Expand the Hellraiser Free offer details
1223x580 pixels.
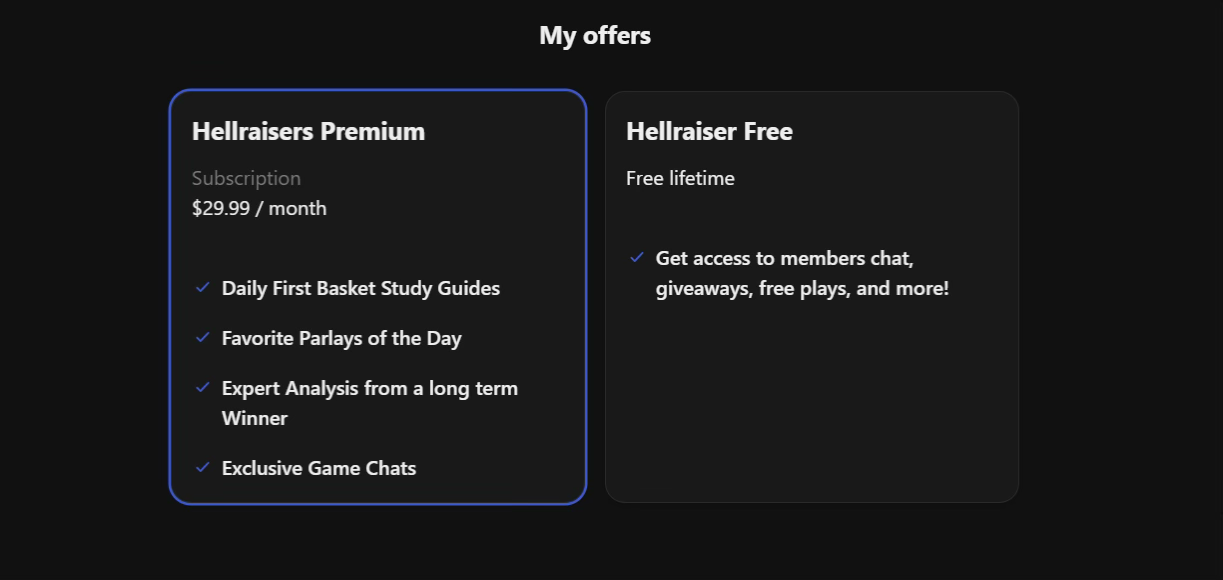(811, 296)
